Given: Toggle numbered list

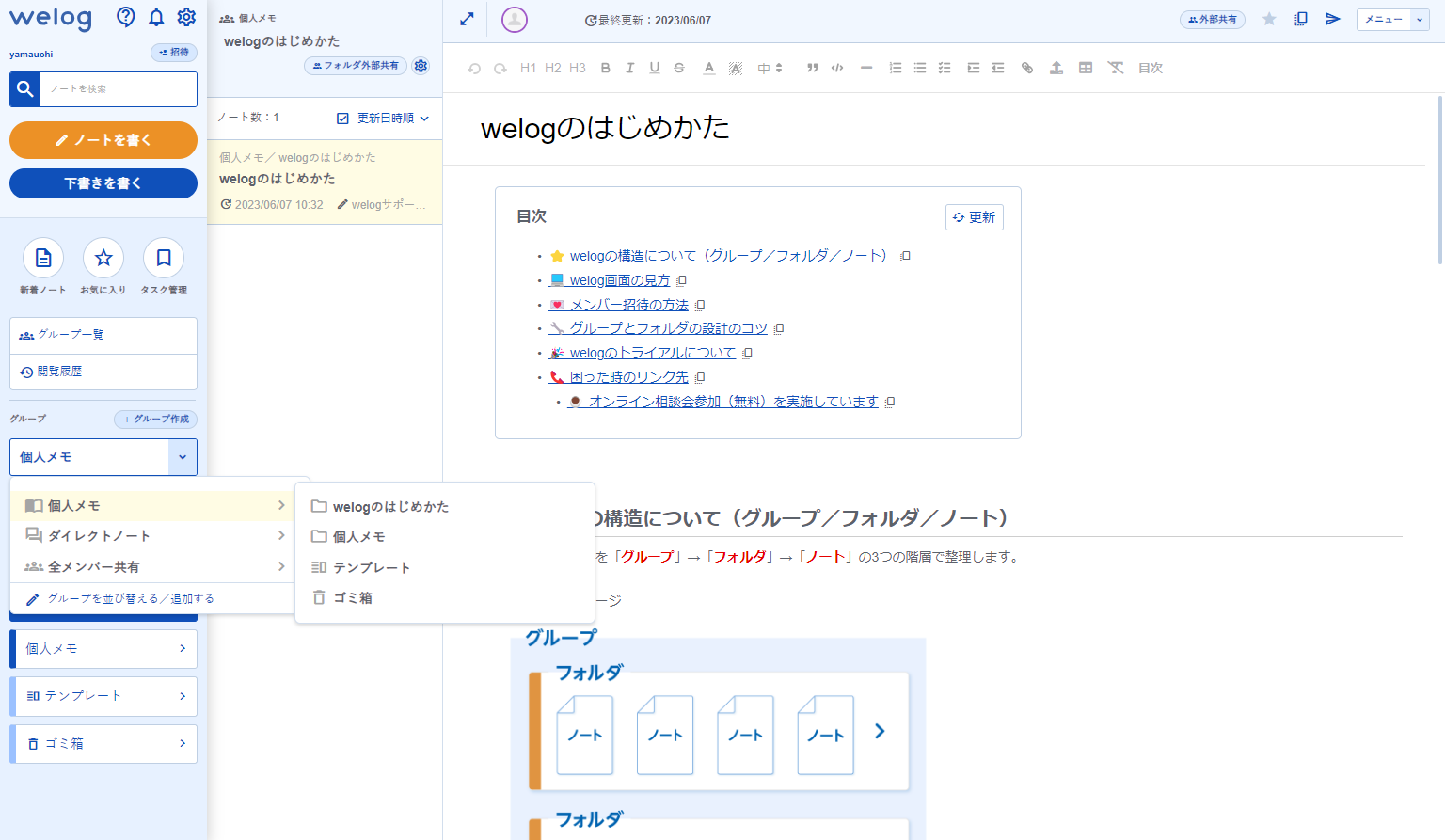Looking at the screenshot, I should (896, 68).
